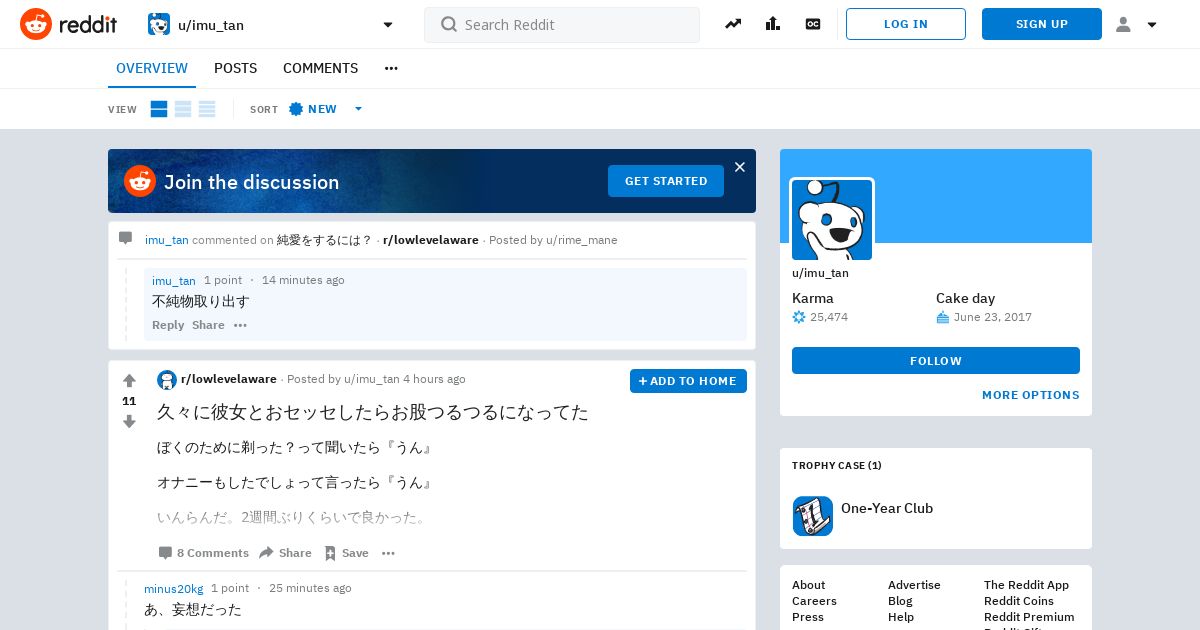Click the SIGN UP button
The width and height of the screenshot is (1200, 630).
point(1042,24)
